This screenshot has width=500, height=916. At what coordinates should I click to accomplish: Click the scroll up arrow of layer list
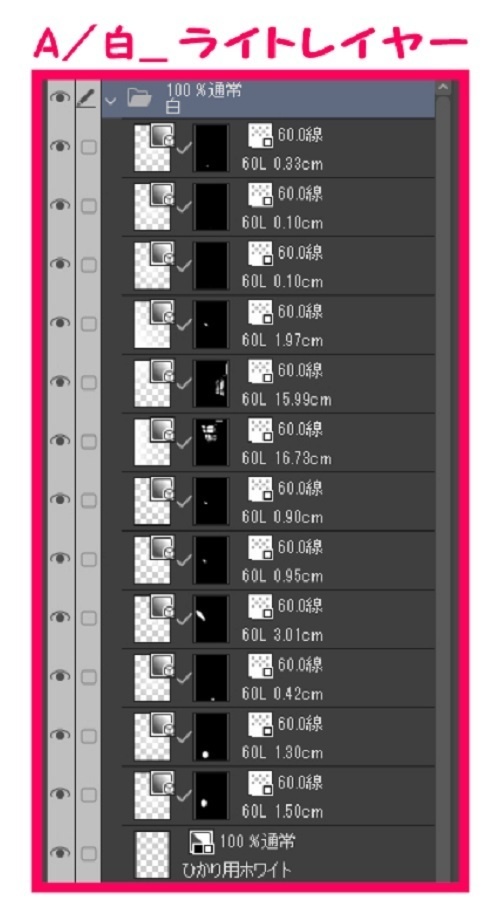click(x=442, y=88)
